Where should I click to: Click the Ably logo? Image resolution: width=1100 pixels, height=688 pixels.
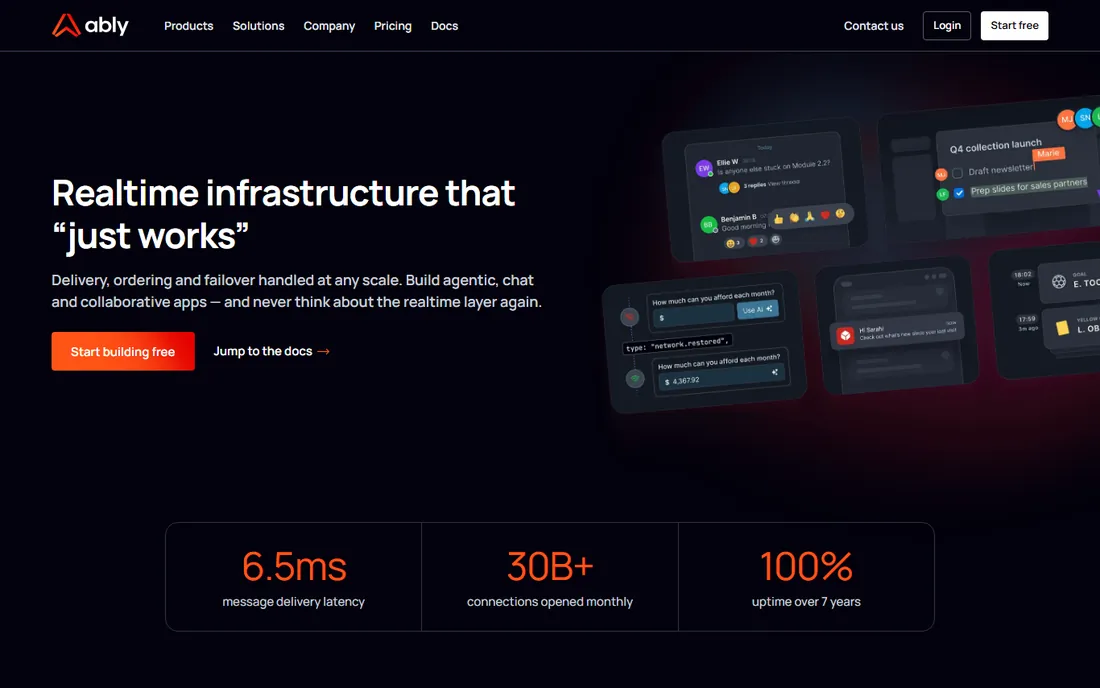click(90, 25)
